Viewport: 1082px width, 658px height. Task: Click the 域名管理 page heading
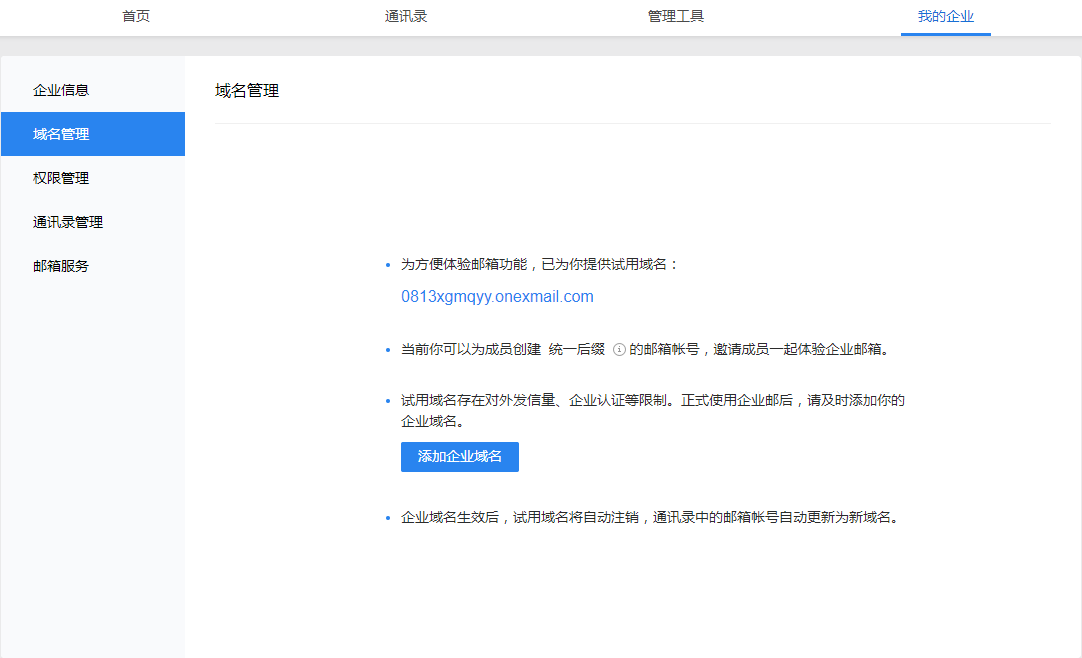(247, 91)
